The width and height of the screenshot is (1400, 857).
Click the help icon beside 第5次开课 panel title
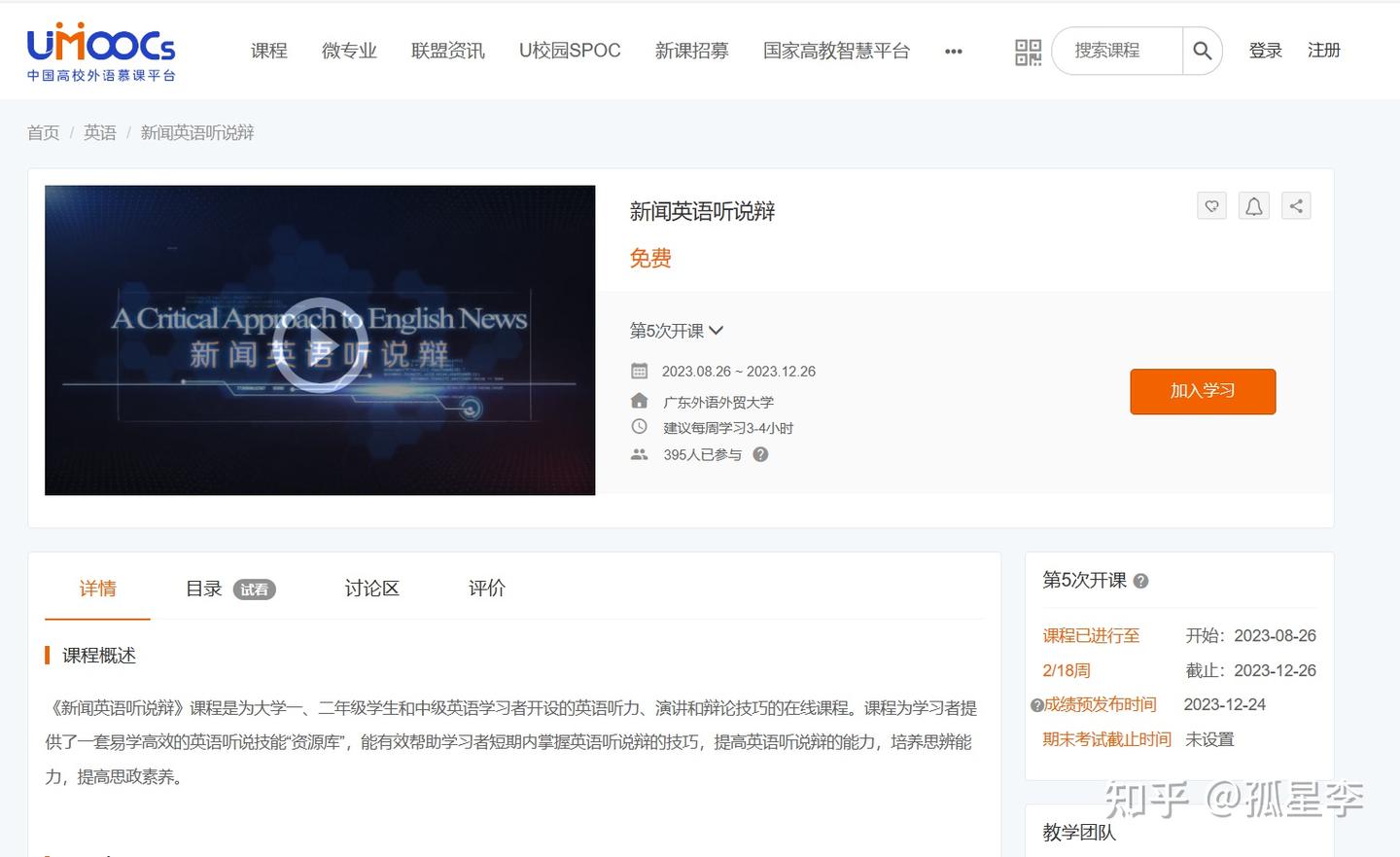pyautogui.click(x=1141, y=581)
